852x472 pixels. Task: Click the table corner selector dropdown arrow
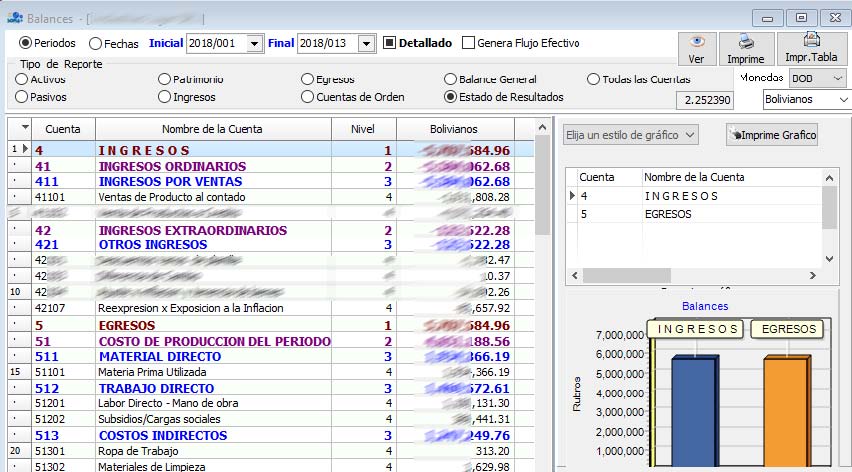click(25, 128)
